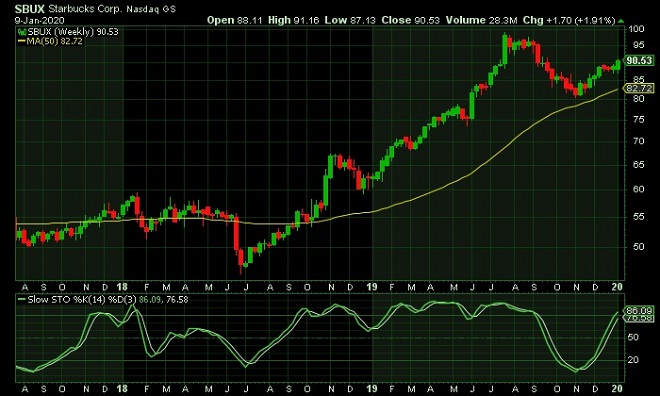Click the 55 label on the price axis
Image resolution: width=660 pixels, height=396 pixels.
[638, 217]
